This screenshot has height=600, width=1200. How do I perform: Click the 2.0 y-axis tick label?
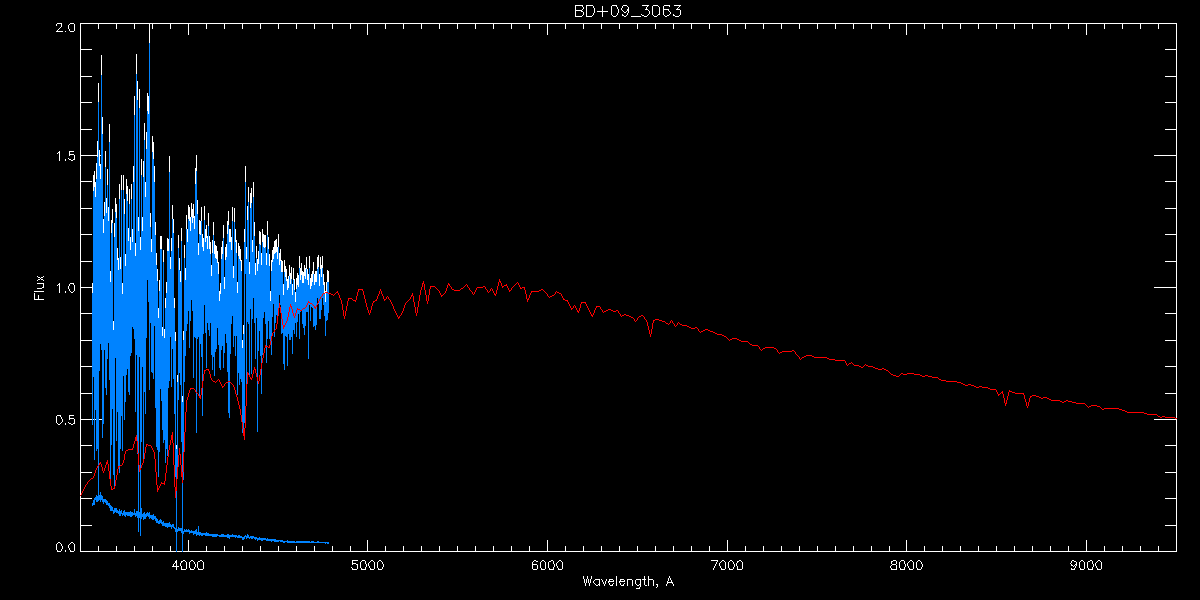tap(64, 28)
